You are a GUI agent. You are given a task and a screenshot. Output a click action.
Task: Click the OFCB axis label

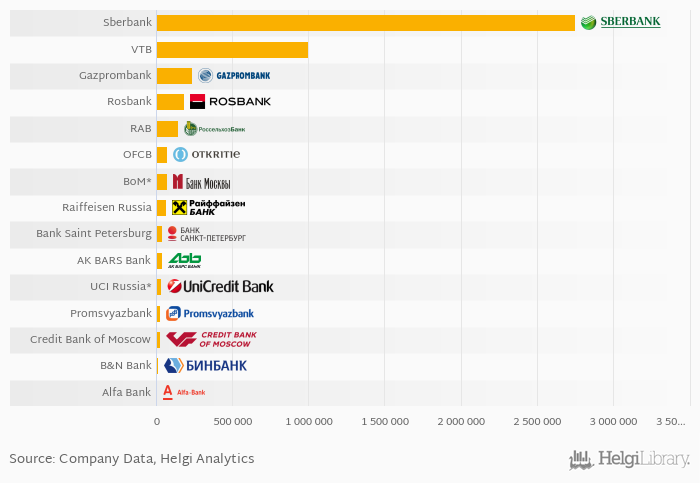coord(137,154)
